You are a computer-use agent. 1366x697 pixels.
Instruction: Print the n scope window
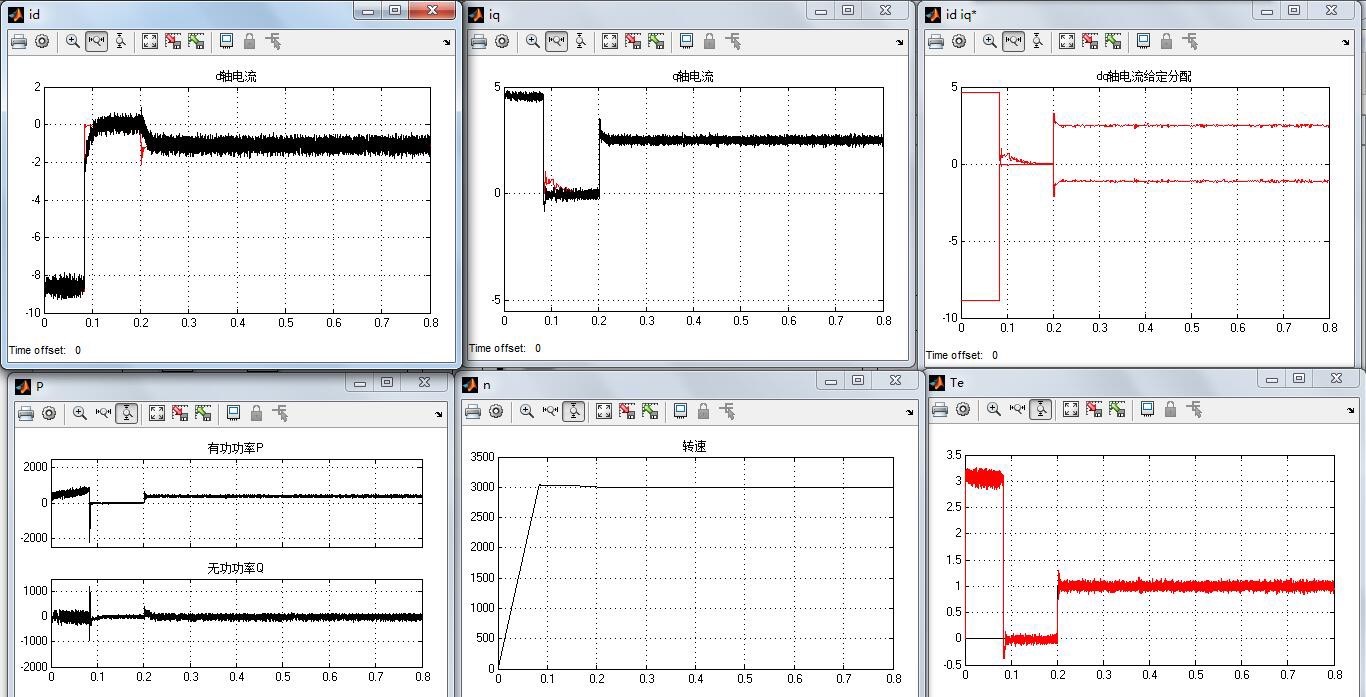pyautogui.click(x=472, y=411)
